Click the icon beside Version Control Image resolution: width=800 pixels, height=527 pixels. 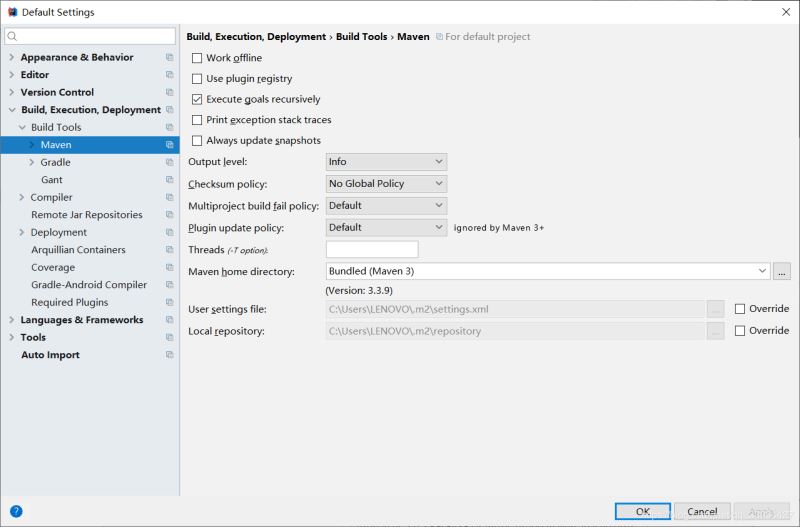[x=170, y=92]
